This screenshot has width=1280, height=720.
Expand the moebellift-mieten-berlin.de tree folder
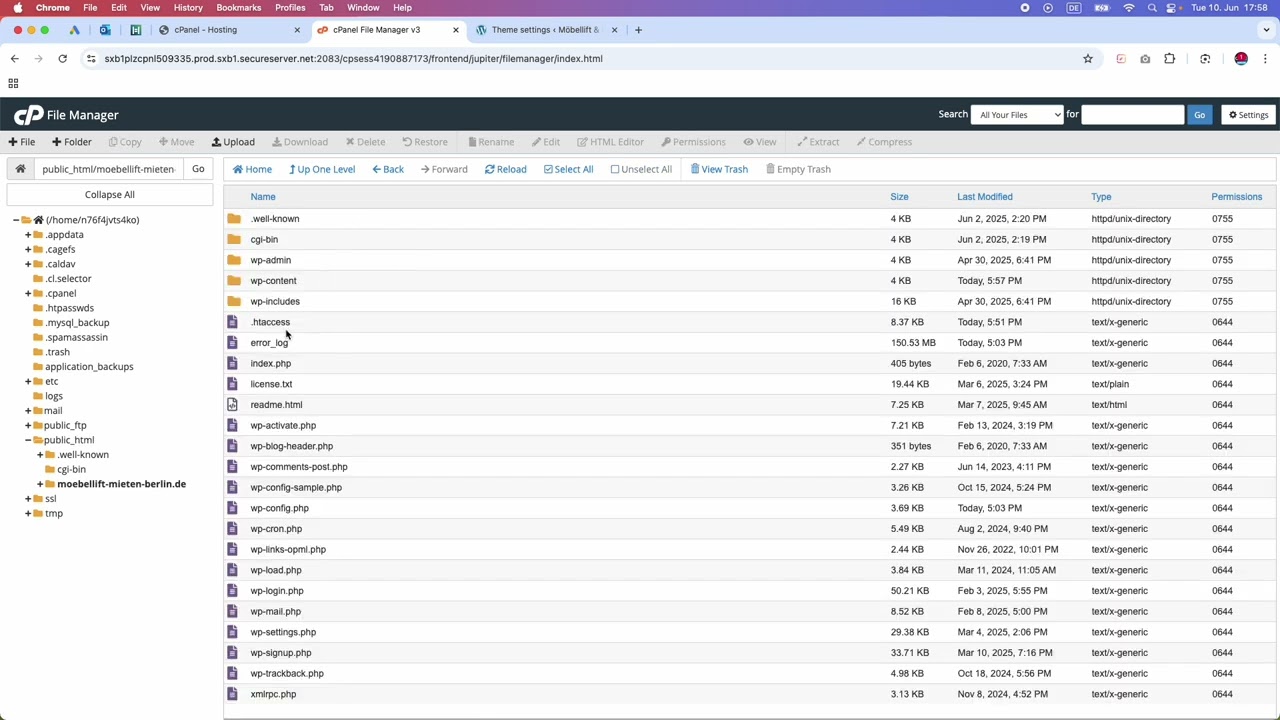coord(40,484)
